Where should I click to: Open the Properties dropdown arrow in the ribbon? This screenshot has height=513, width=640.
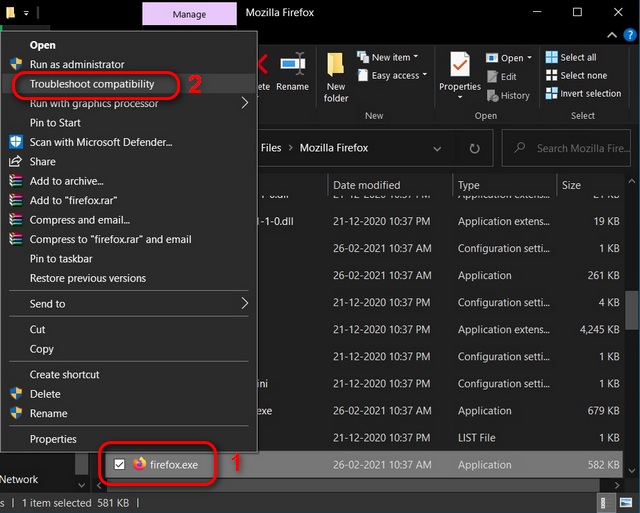(x=460, y=97)
